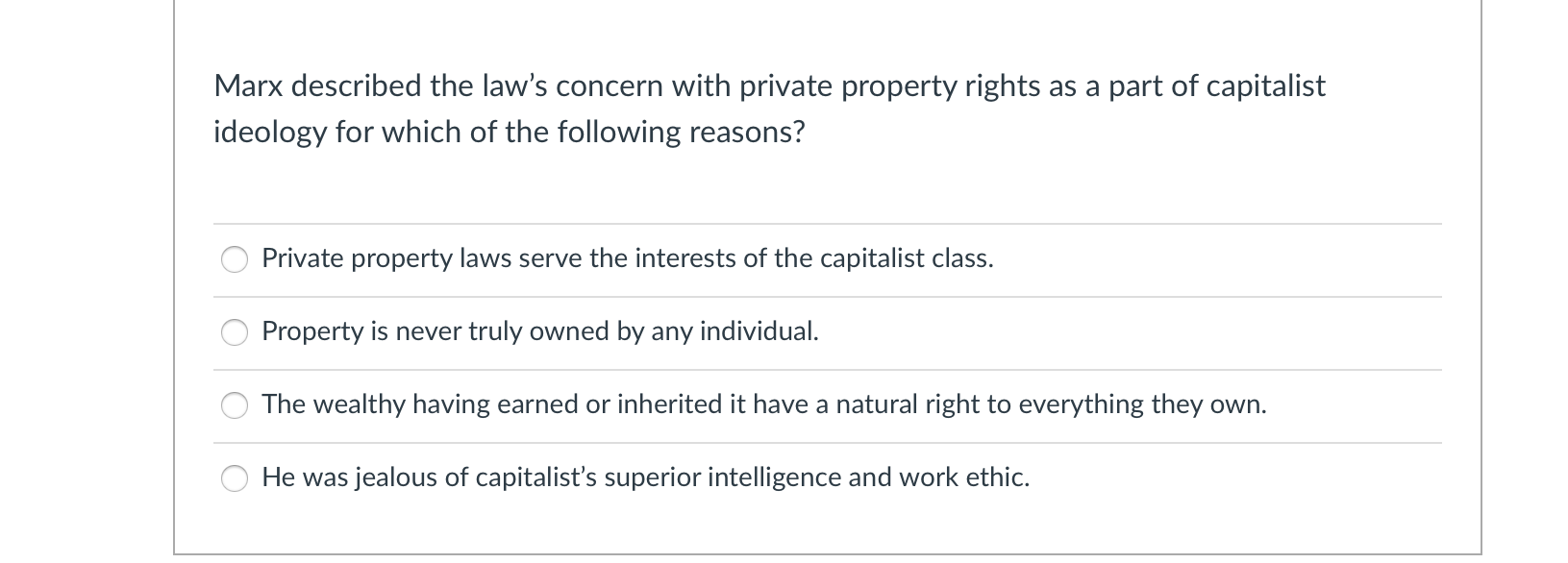Click the work ethic answer text
The width and height of the screenshot is (1568, 563).
point(645,477)
